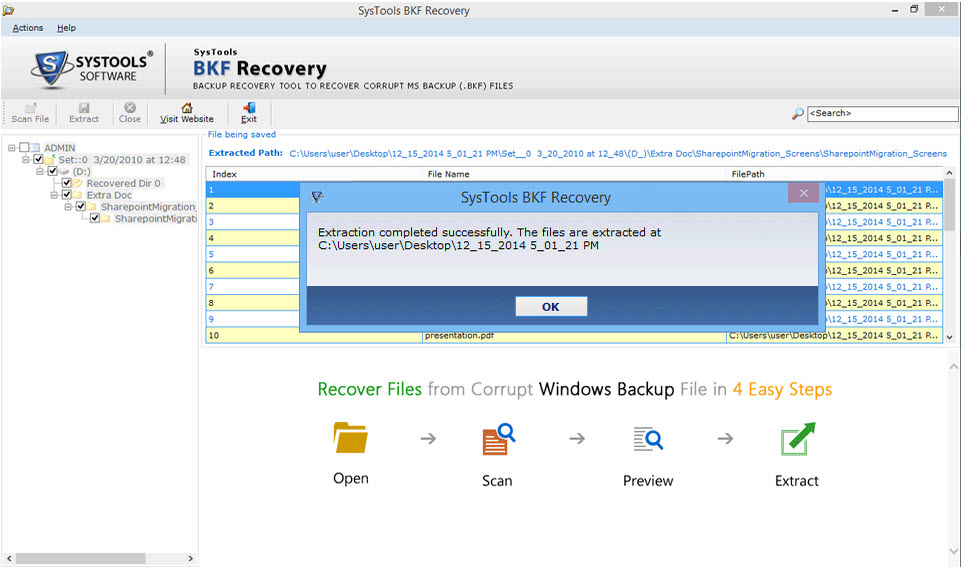This screenshot has height=572, width=969.
Task: Toggle the ADMIN checkbox
Action: pos(24,148)
